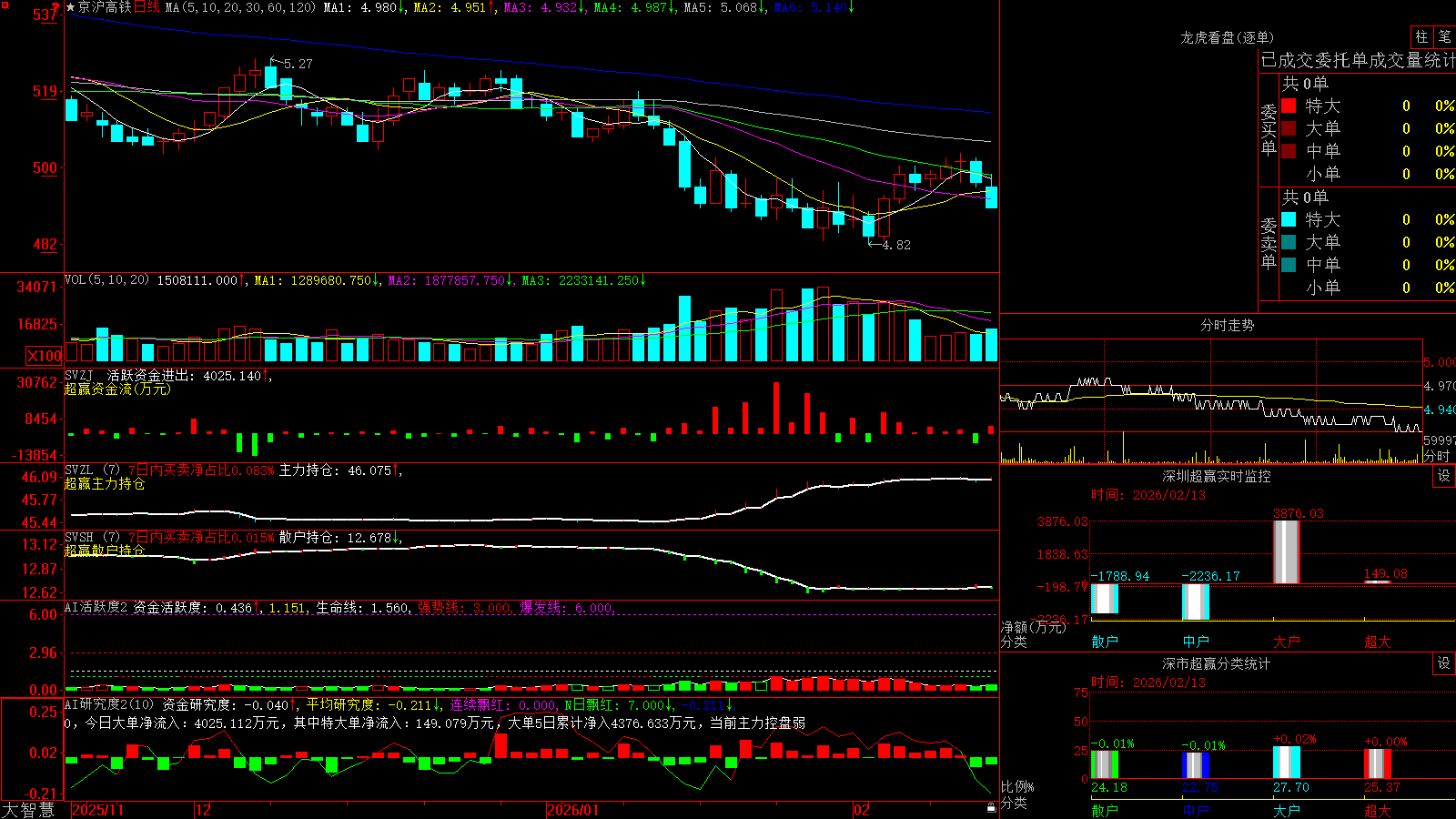
Task: Click the VOL(5,10,20) indicator label
Action: (x=106, y=280)
